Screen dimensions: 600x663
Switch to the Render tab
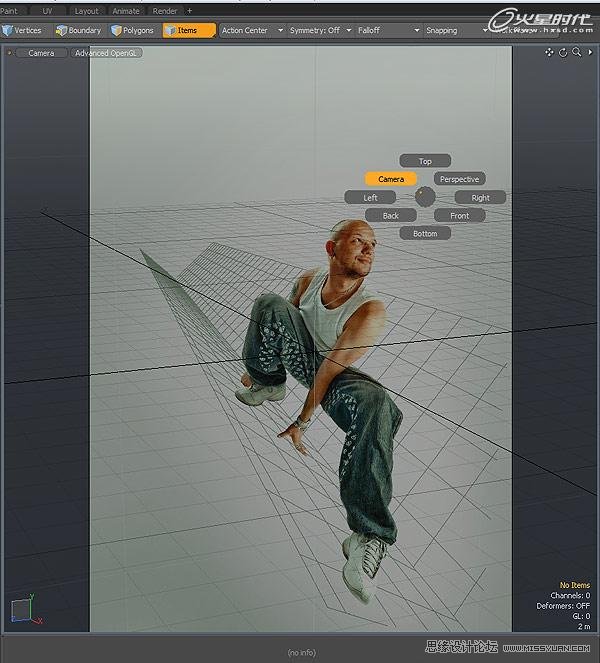pyautogui.click(x=165, y=11)
